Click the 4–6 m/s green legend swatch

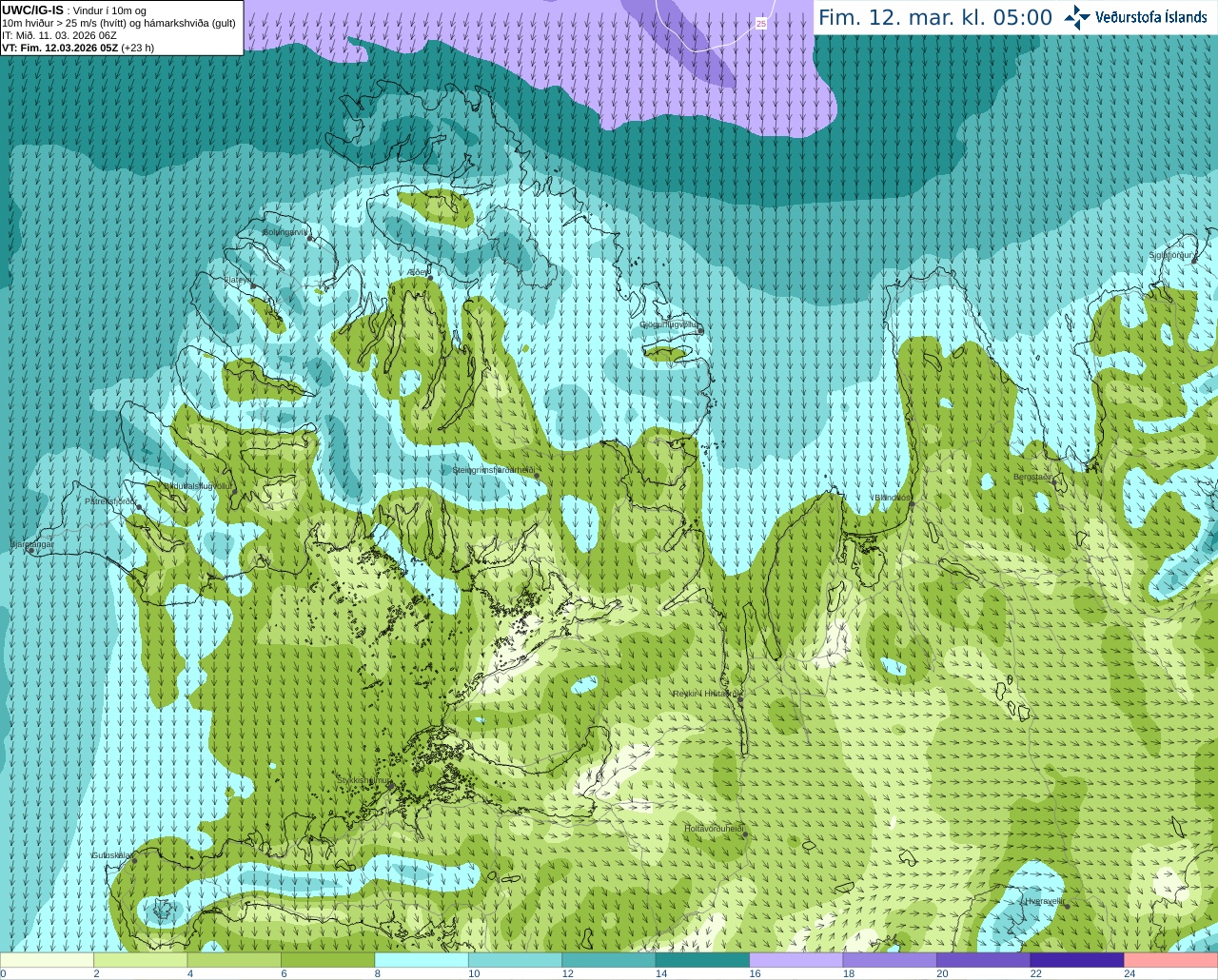tap(234, 960)
